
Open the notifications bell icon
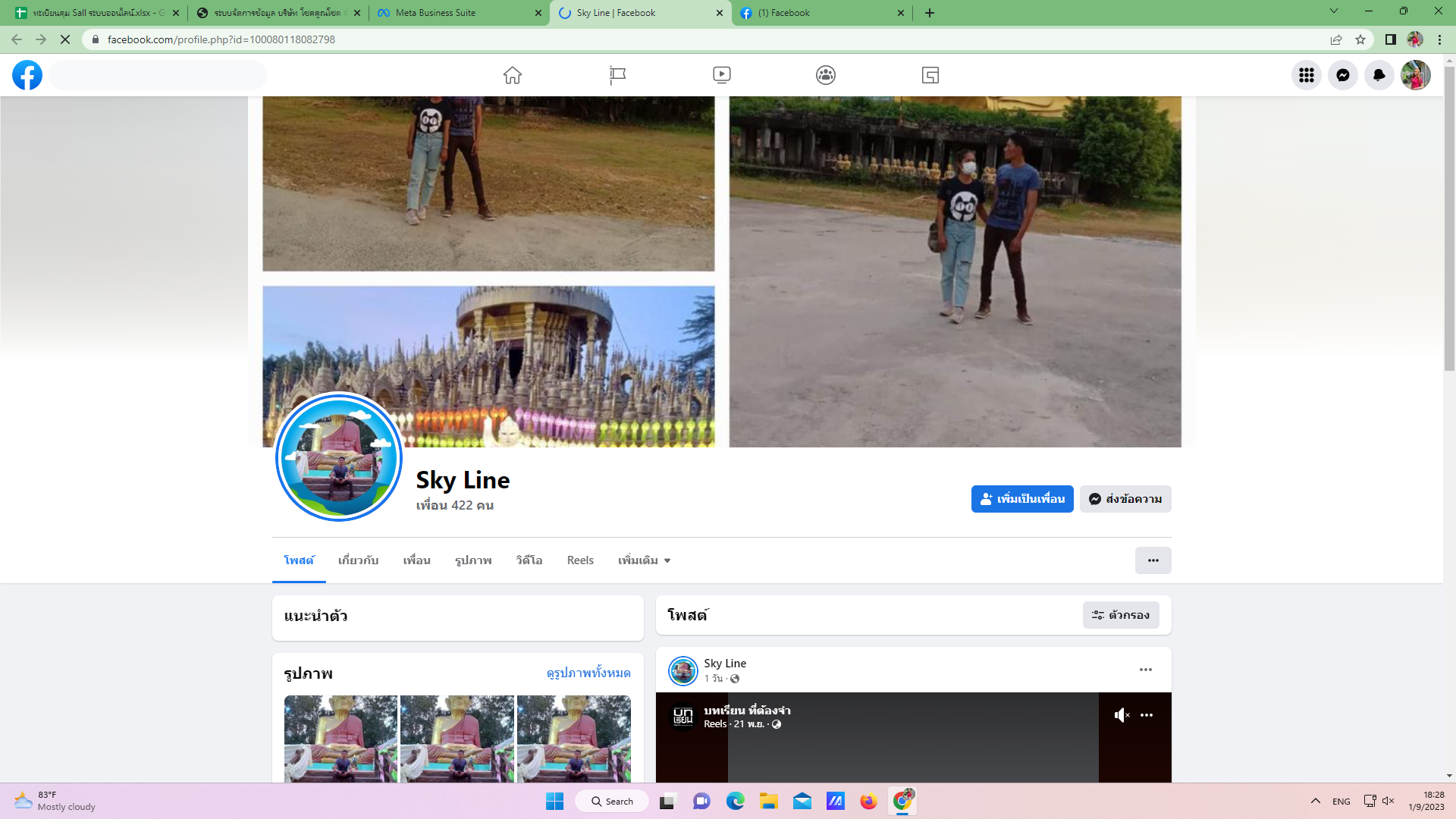pos(1379,75)
